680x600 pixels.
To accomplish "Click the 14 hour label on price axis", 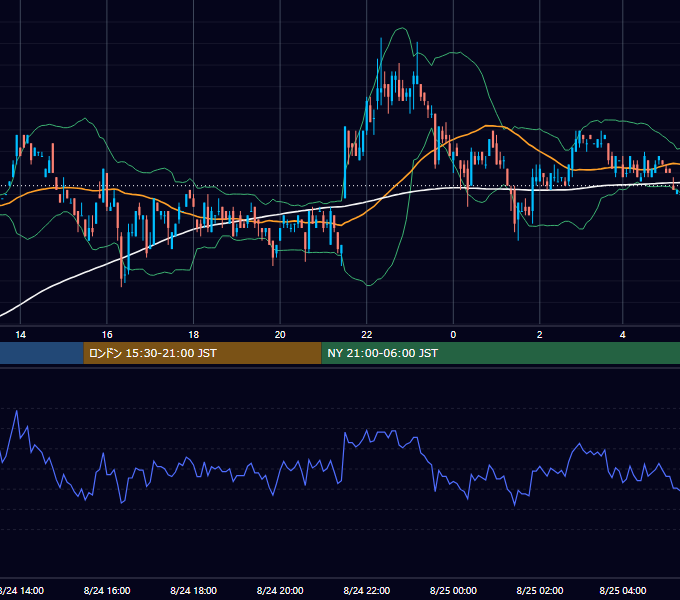I will pyautogui.click(x=20, y=335).
